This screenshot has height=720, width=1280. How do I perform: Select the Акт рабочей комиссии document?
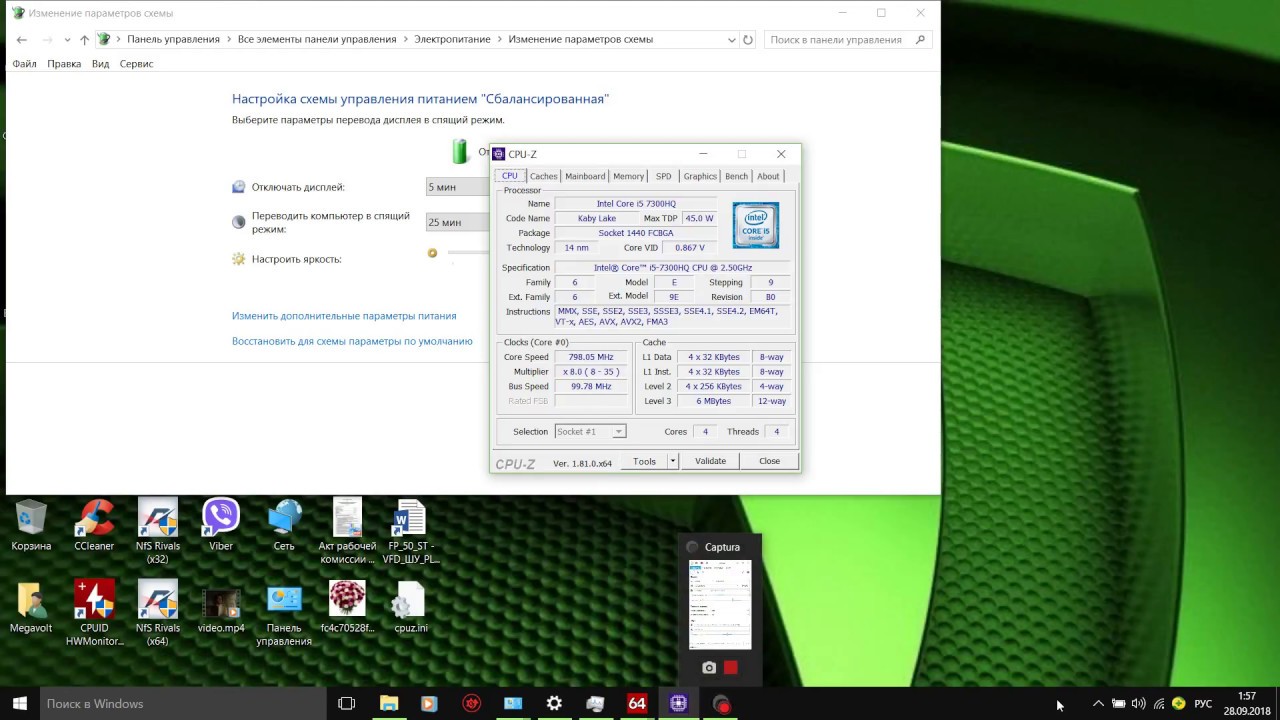click(347, 531)
